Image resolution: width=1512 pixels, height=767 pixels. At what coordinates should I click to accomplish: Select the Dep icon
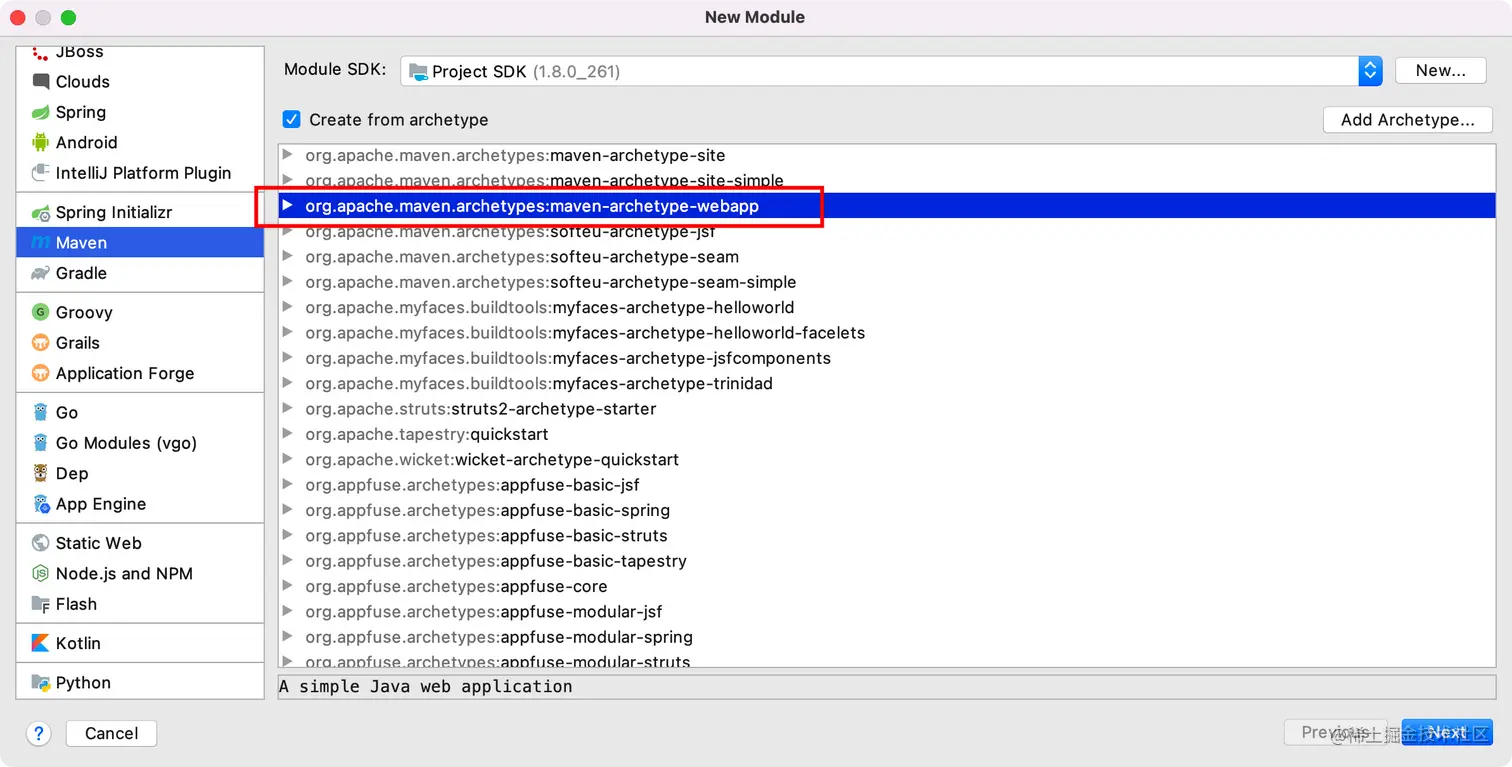pyautogui.click(x=40, y=473)
